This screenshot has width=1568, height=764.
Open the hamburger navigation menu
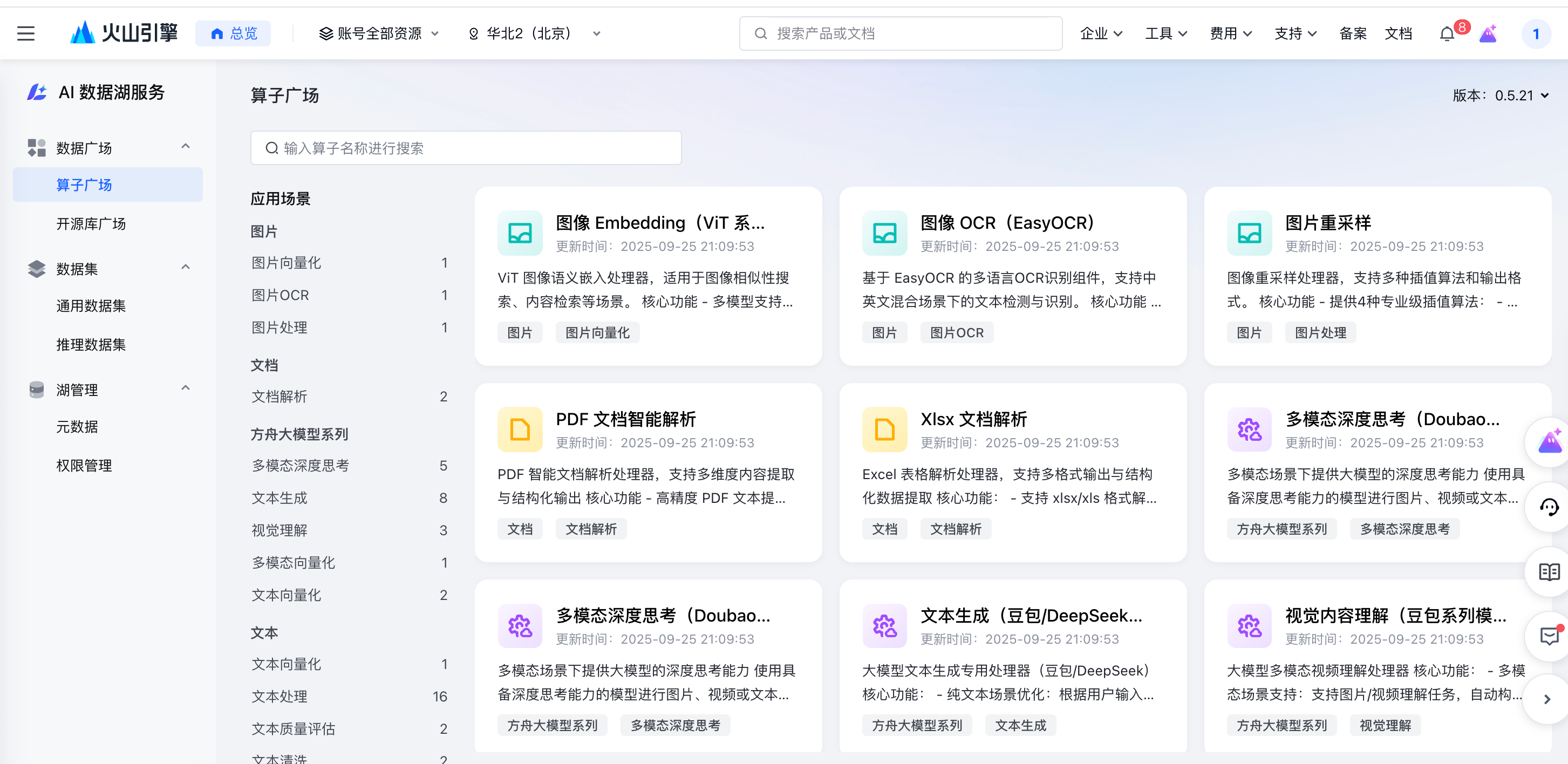point(25,33)
